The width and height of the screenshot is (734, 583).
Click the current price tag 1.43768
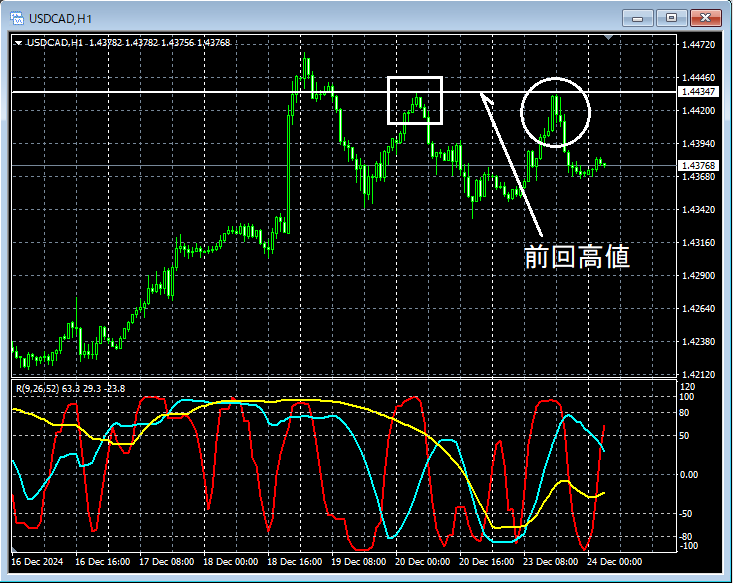[x=698, y=165]
